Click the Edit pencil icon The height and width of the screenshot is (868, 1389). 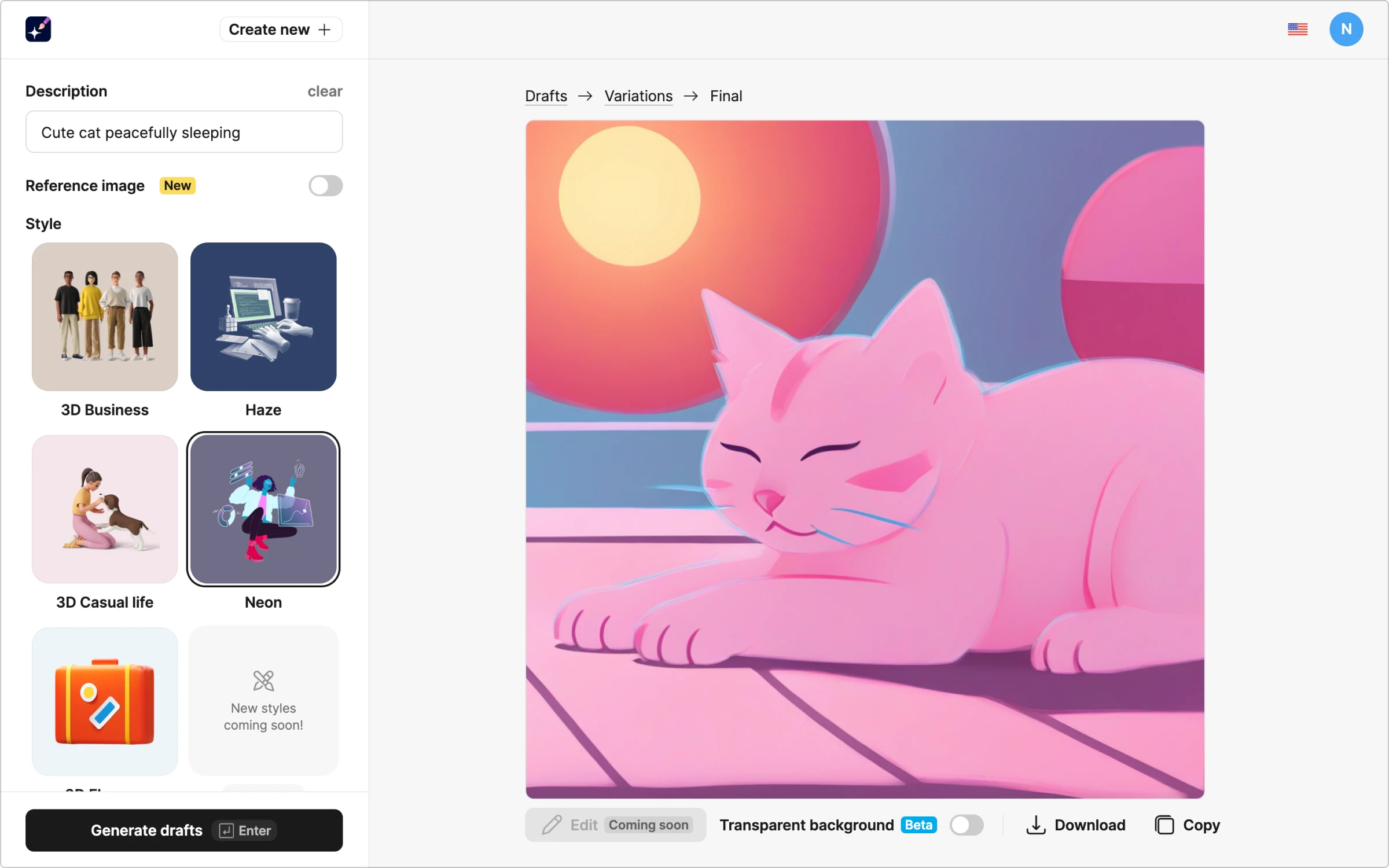tap(552, 825)
